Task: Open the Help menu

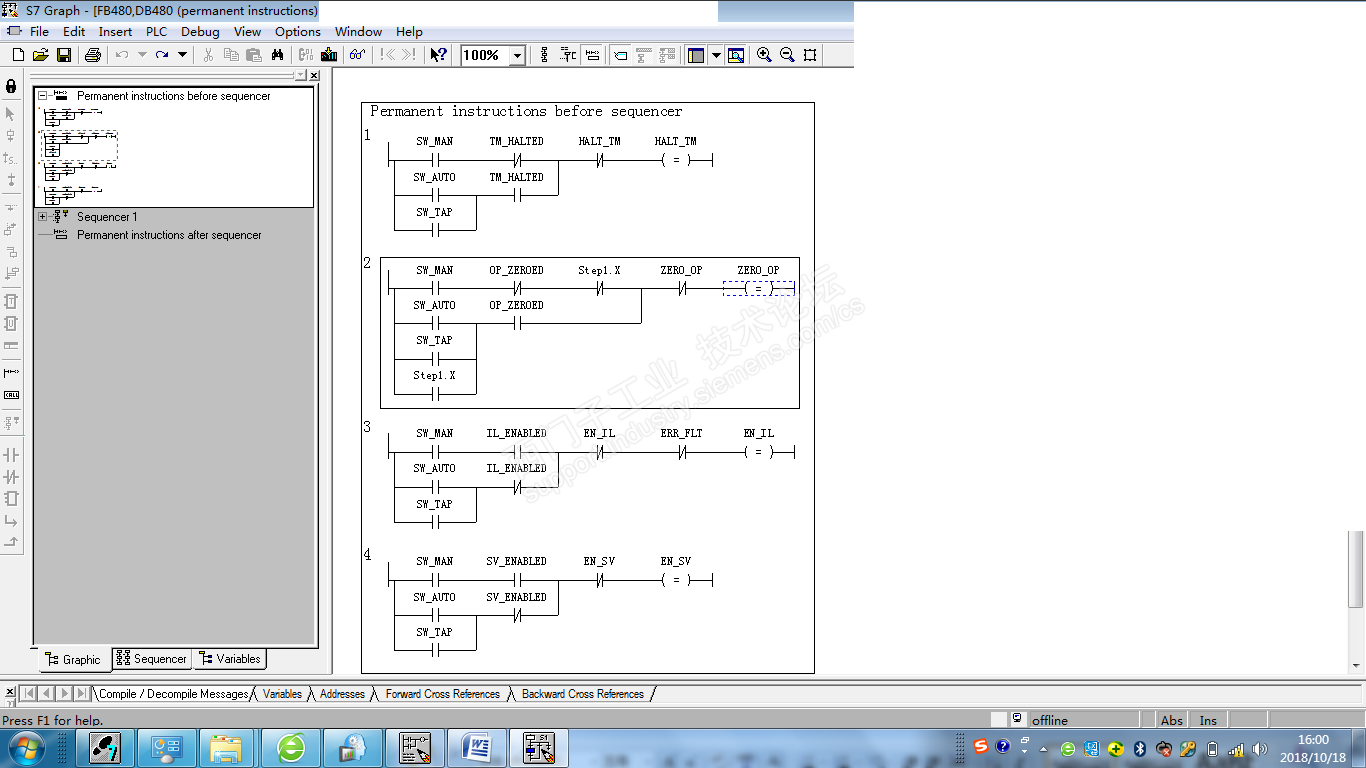Action: [x=409, y=31]
